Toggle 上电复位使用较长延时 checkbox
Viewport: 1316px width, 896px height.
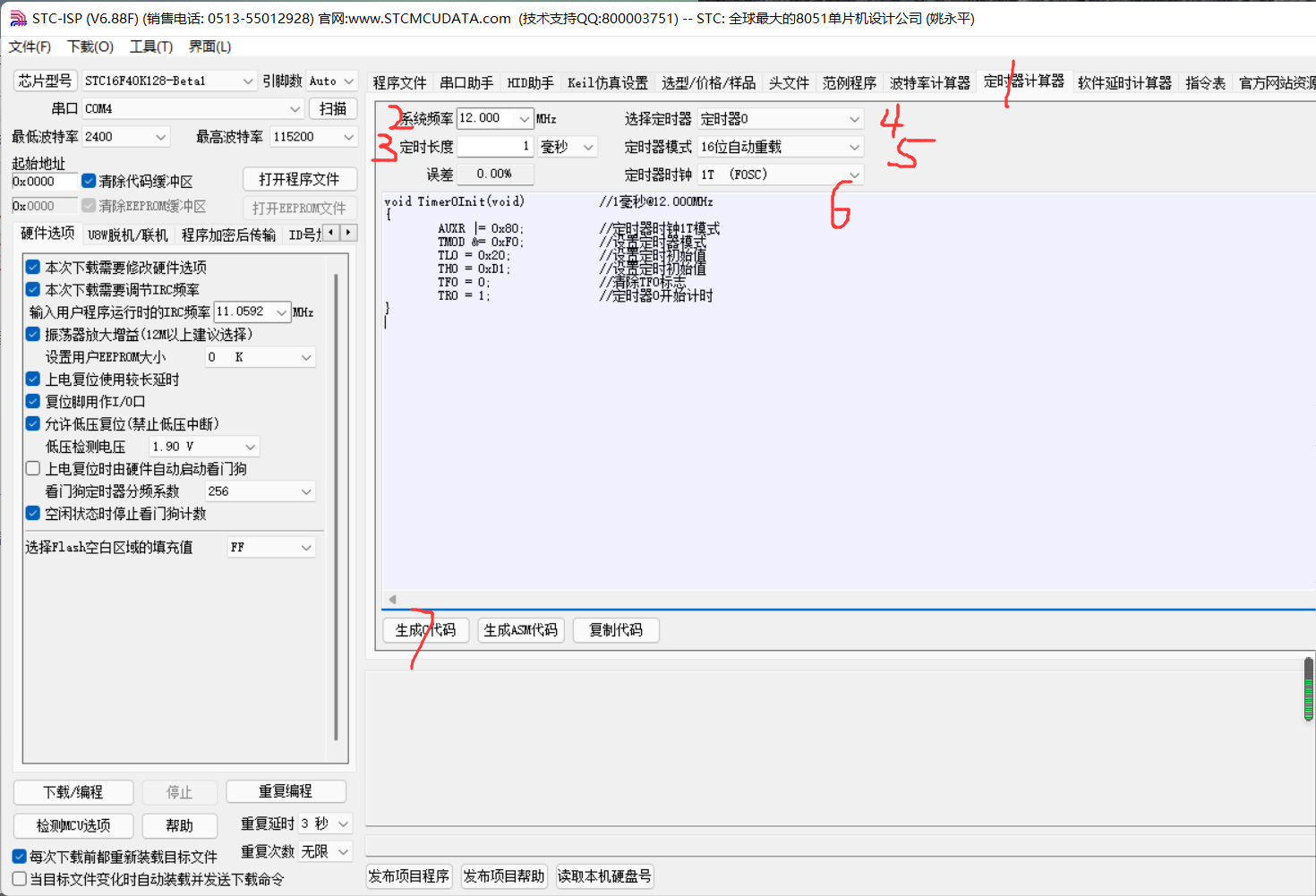point(33,379)
